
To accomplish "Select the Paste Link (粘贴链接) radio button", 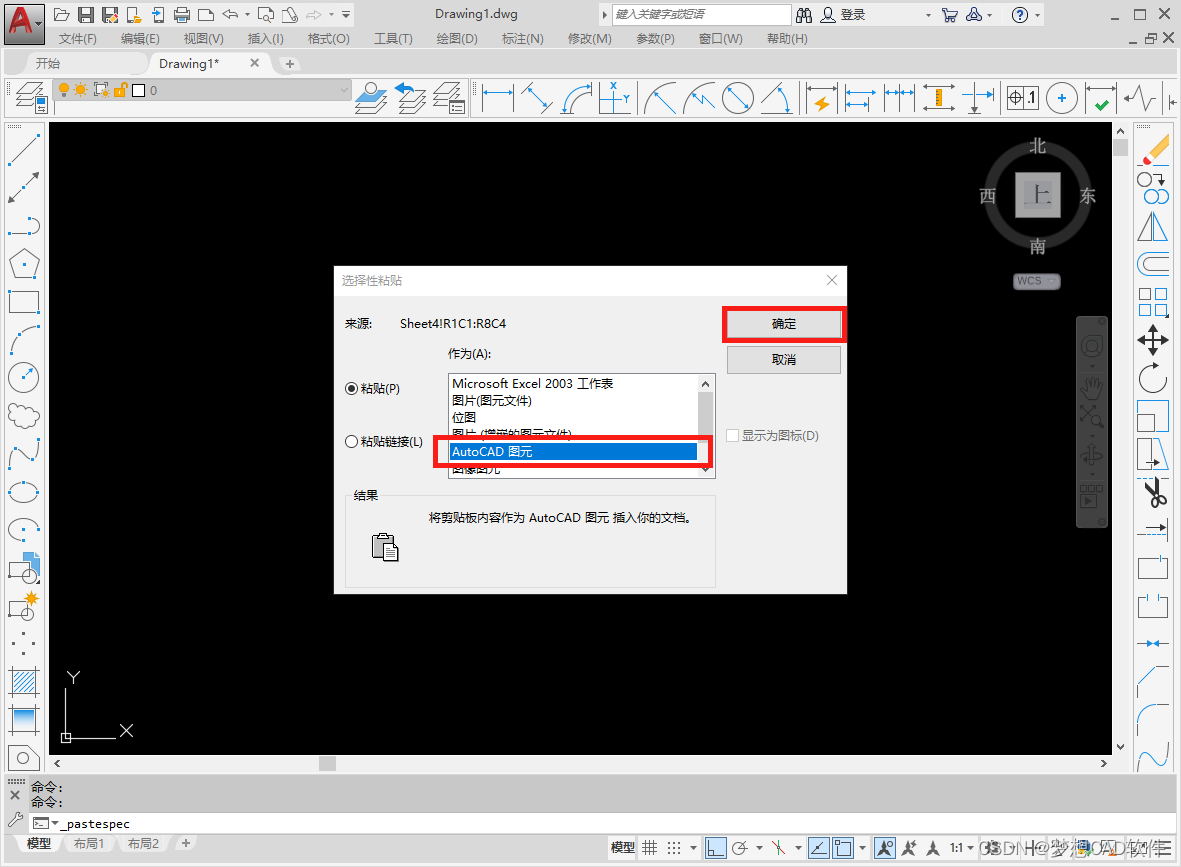I will point(351,441).
